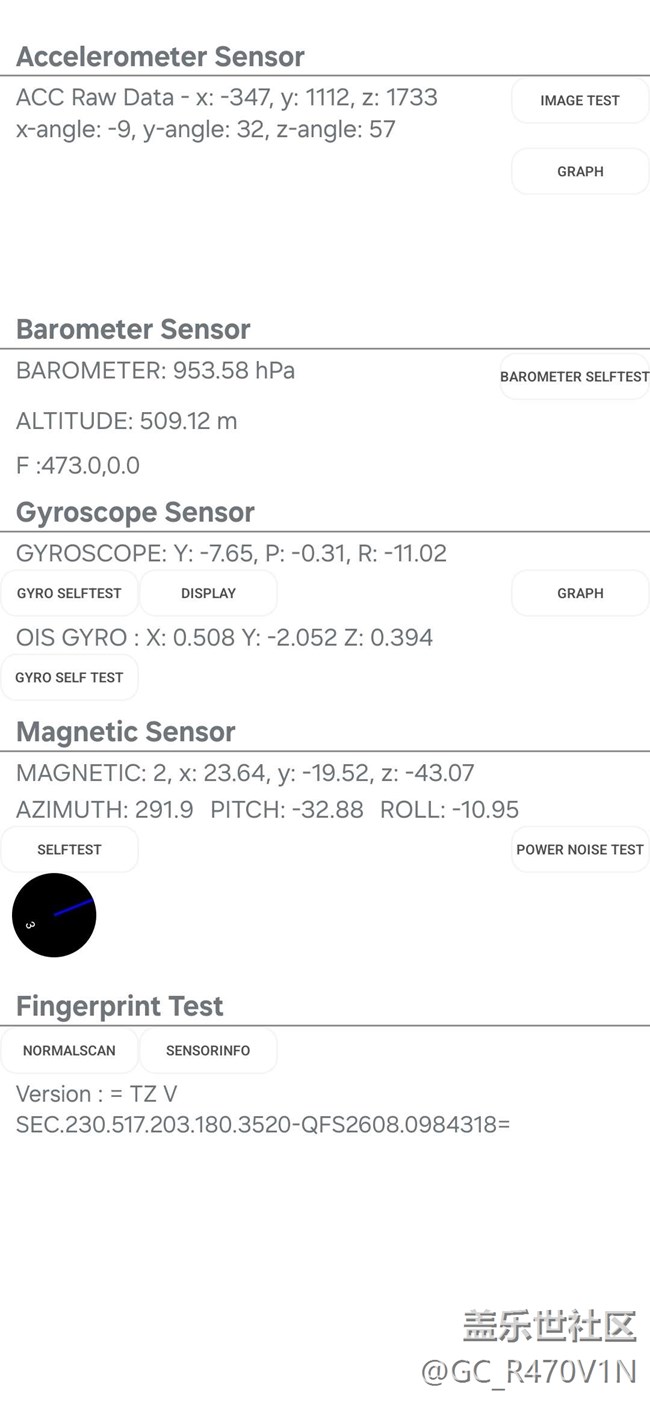
Task: Run the Magnetic Sensor SELFTEST
Action: click(x=69, y=850)
